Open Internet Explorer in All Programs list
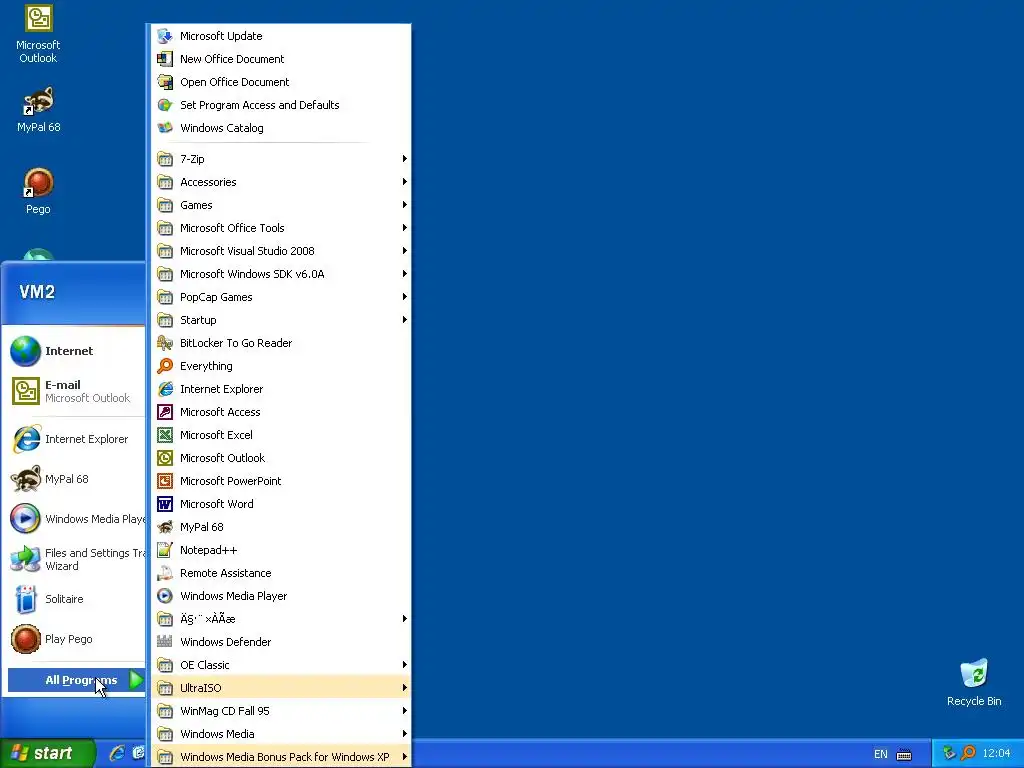This screenshot has height=768, width=1024. pyautogui.click(x=281, y=389)
